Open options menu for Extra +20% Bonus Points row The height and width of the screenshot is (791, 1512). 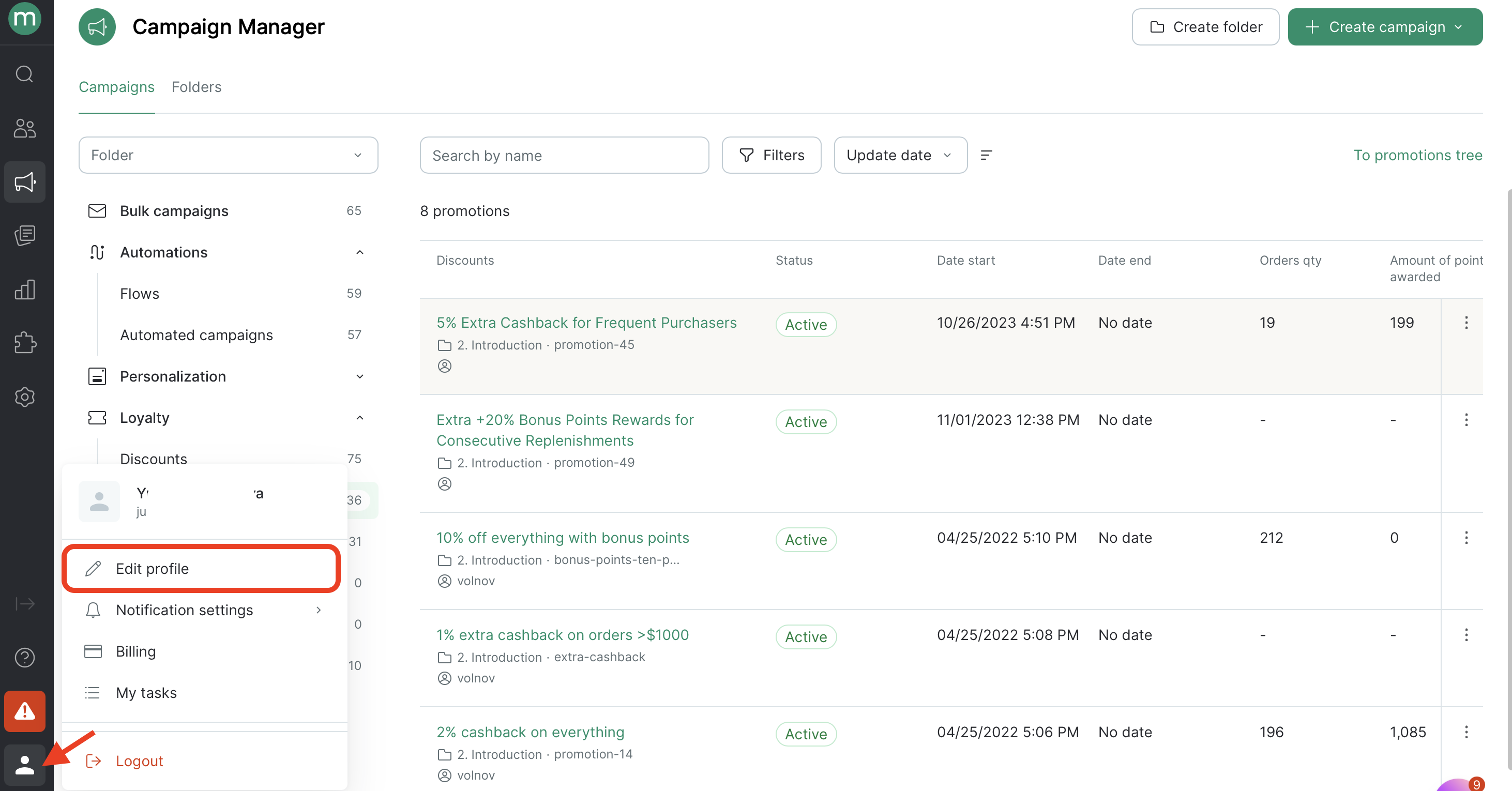1465,420
